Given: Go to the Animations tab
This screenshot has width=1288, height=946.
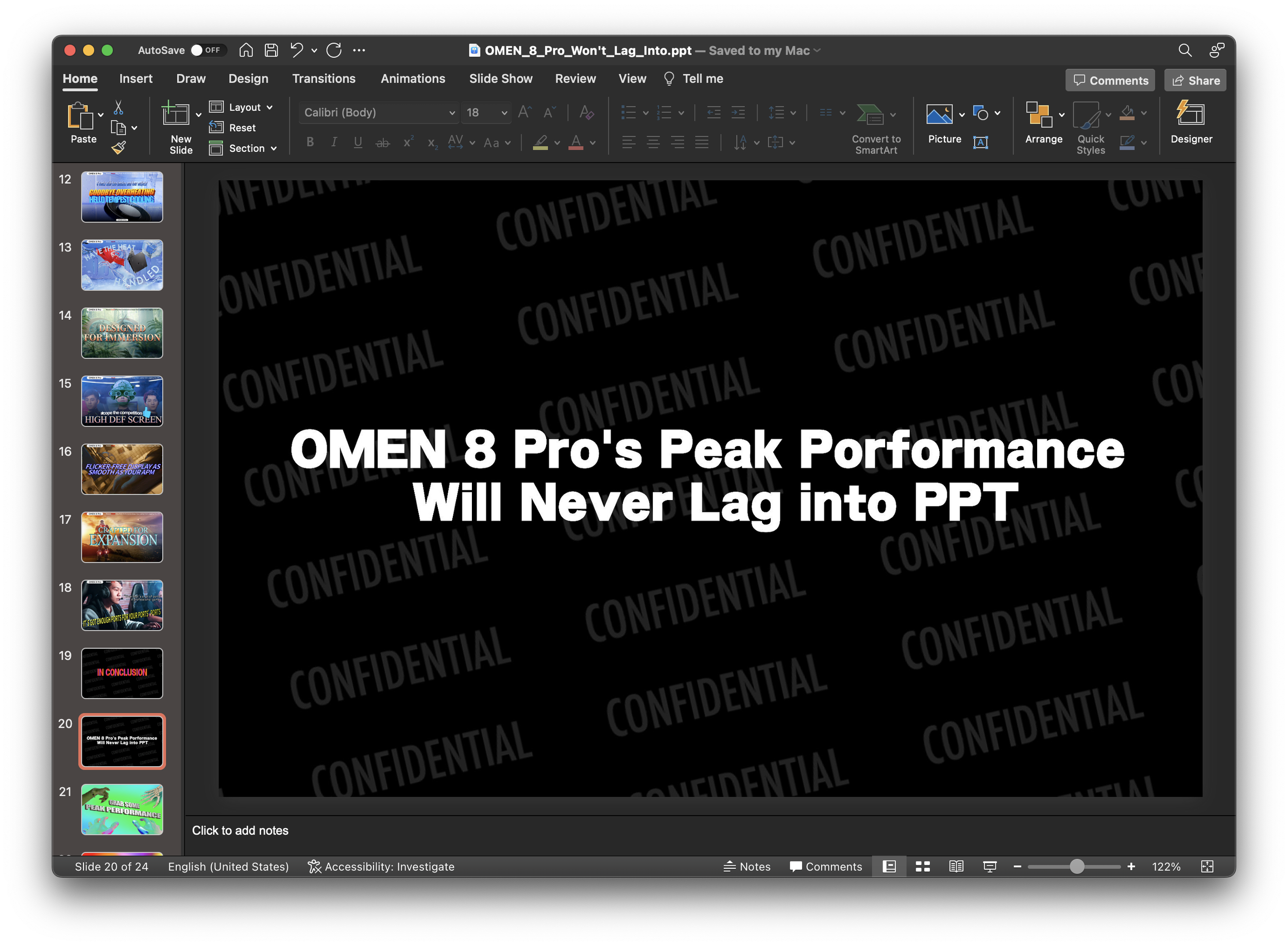Looking at the screenshot, I should 413,79.
